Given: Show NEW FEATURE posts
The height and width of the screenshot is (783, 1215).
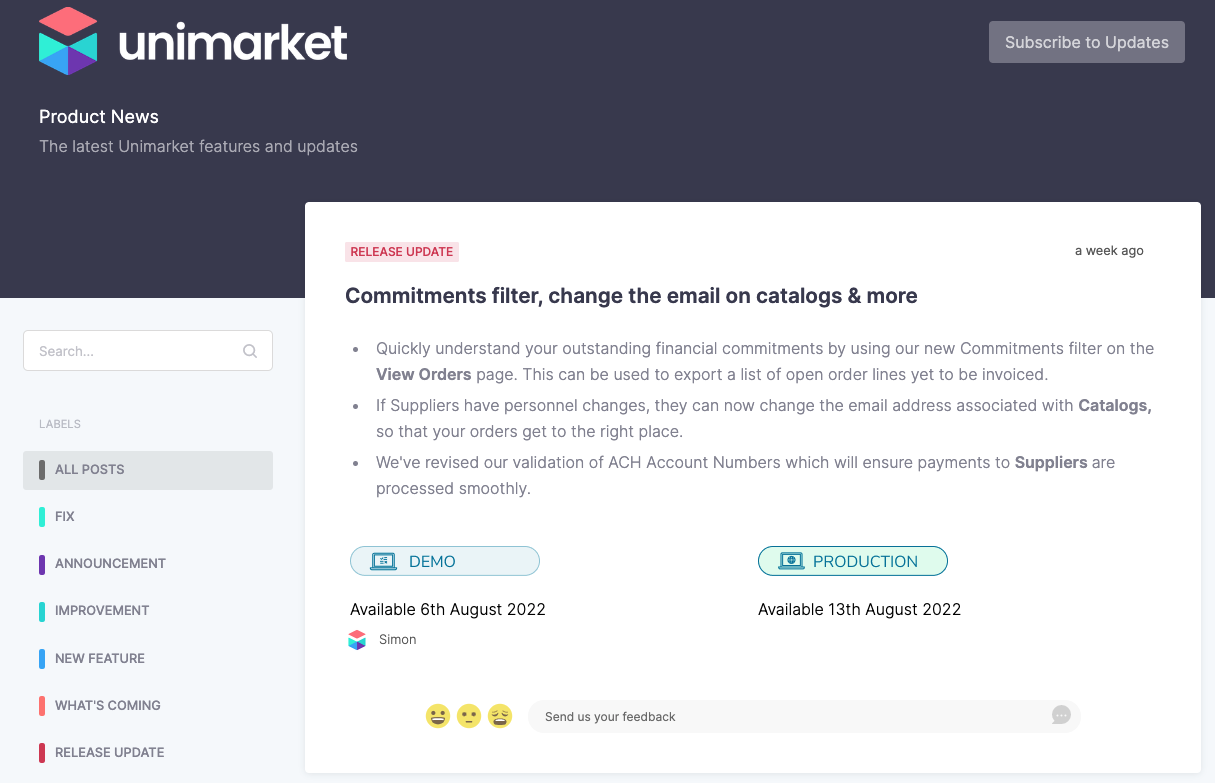Looking at the screenshot, I should [x=148, y=659].
